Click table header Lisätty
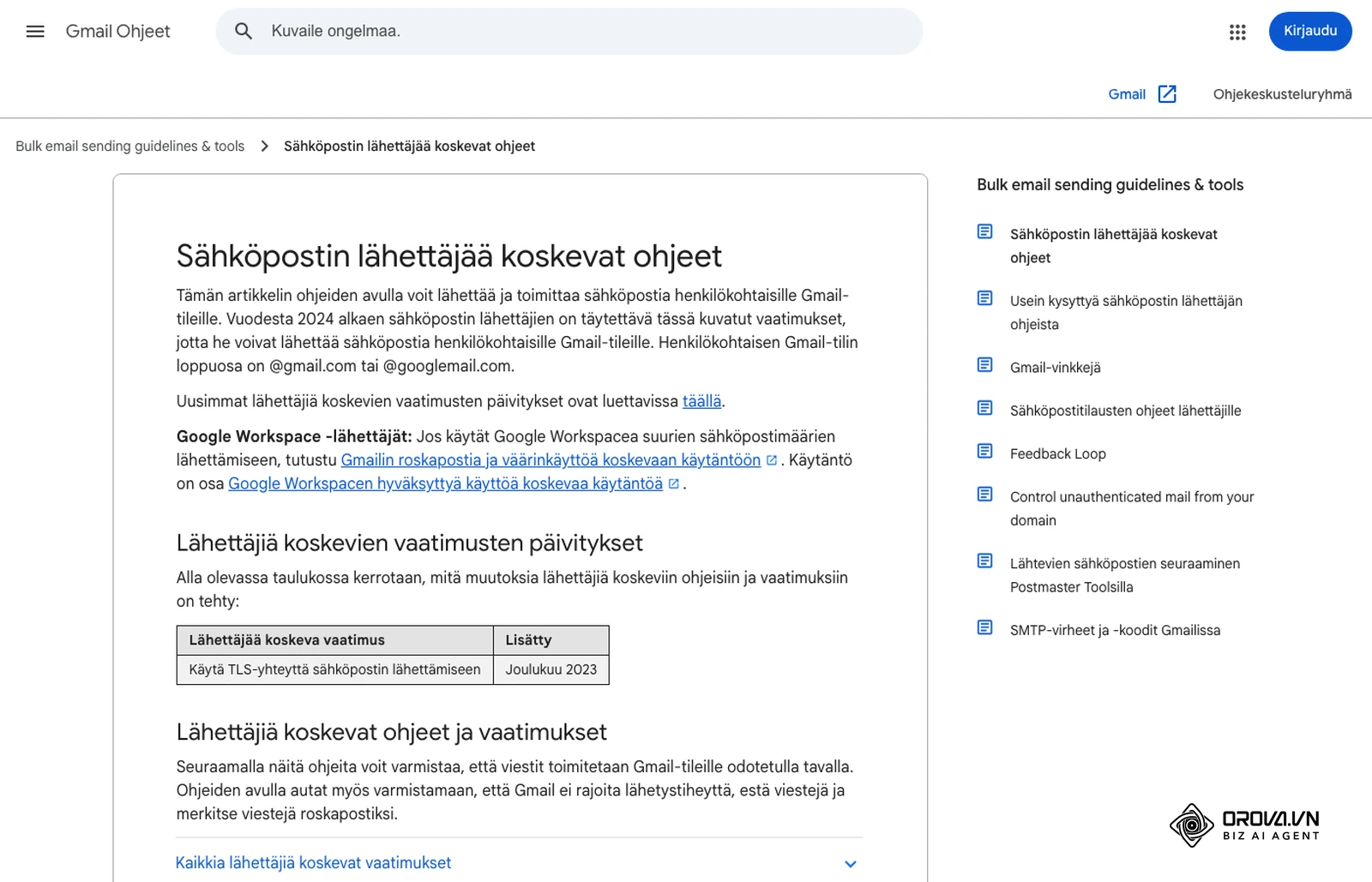 [551, 640]
